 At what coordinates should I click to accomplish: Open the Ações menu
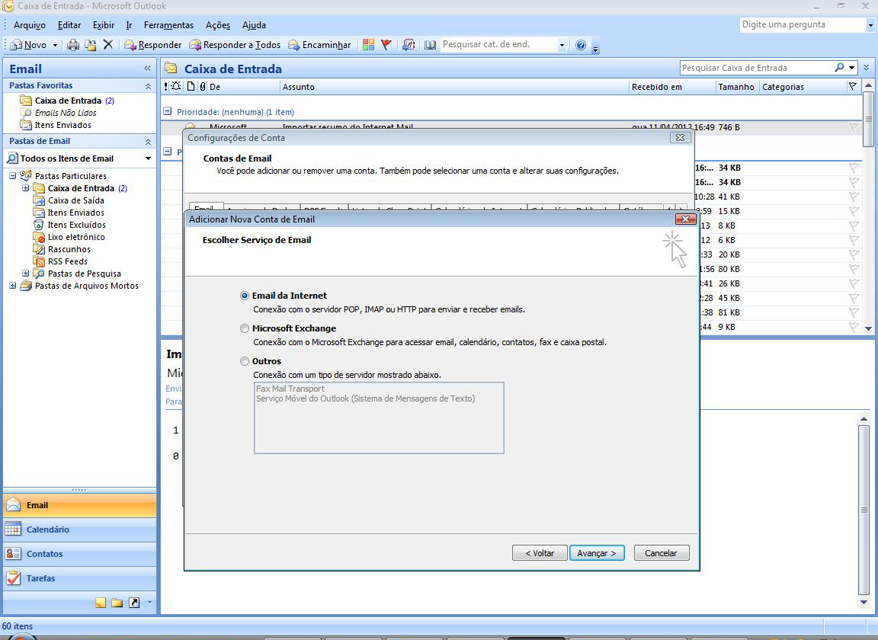(x=218, y=25)
